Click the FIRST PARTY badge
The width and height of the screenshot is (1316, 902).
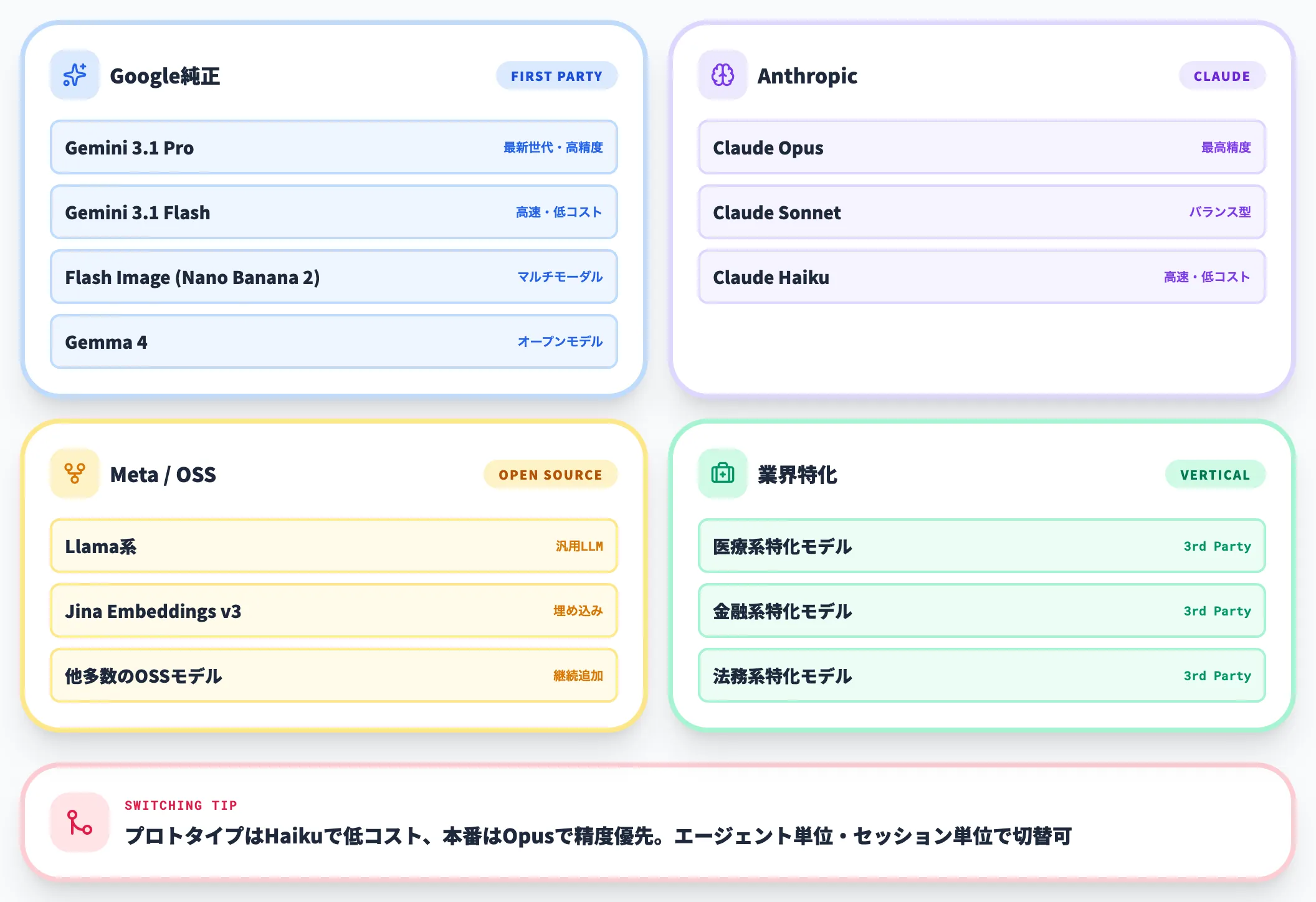pos(556,76)
